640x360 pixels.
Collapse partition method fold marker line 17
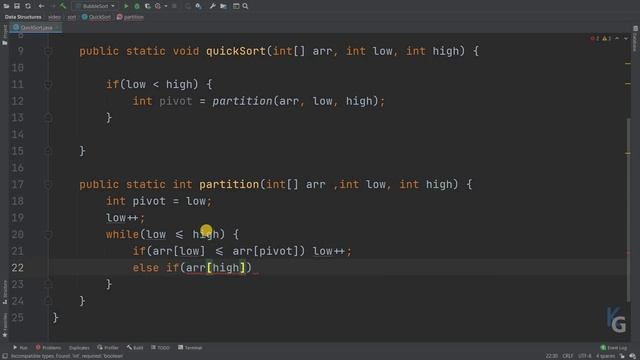(48, 184)
